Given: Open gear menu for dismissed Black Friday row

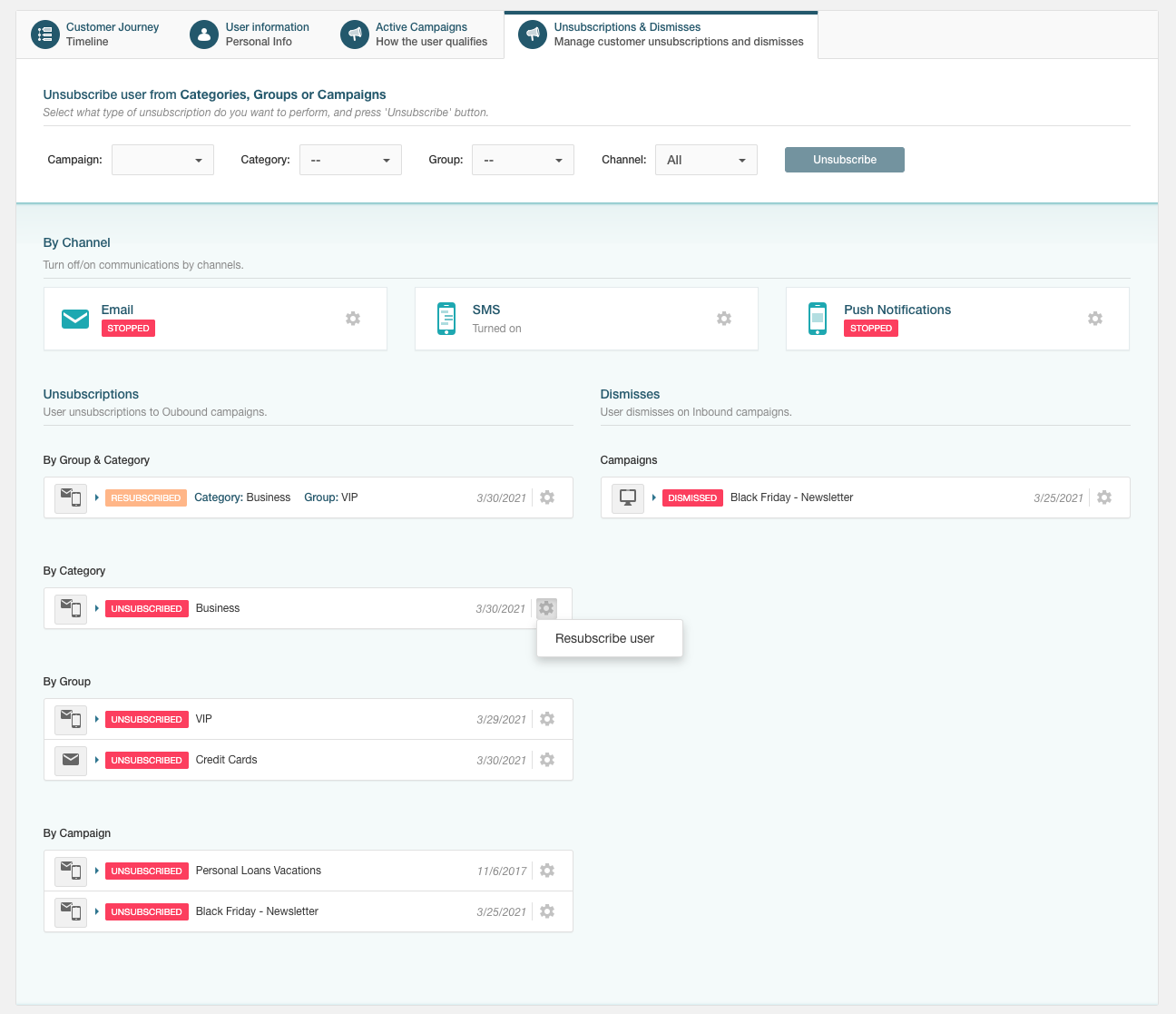Looking at the screenshot, I should pos(1104,497).
